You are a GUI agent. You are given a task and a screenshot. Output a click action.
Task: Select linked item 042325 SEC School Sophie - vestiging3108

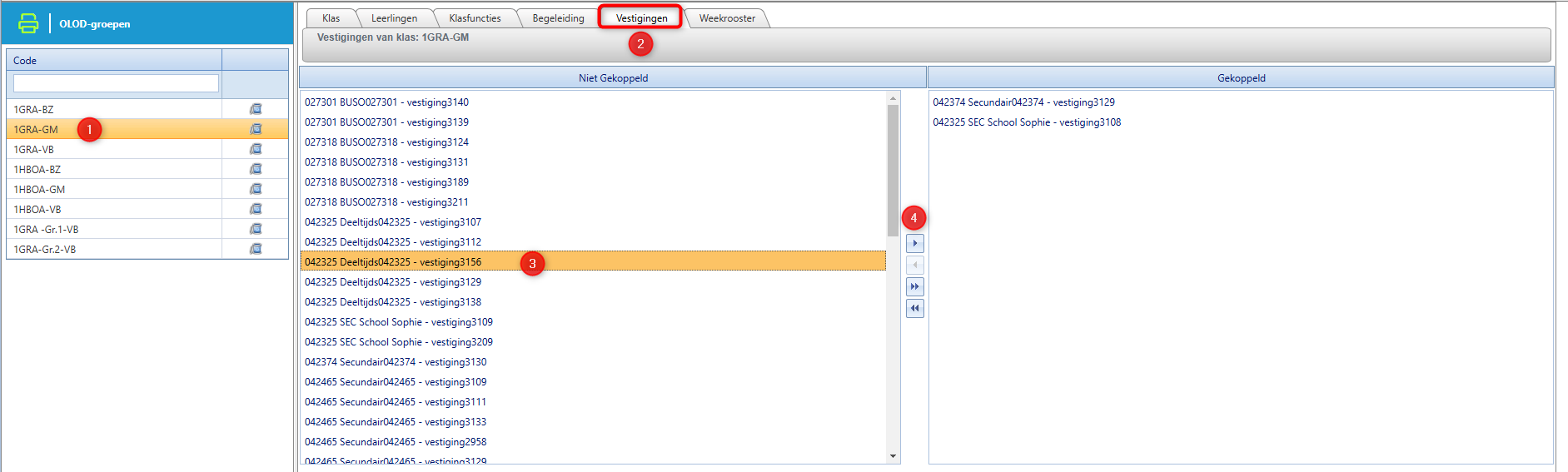pos(1026,122)
